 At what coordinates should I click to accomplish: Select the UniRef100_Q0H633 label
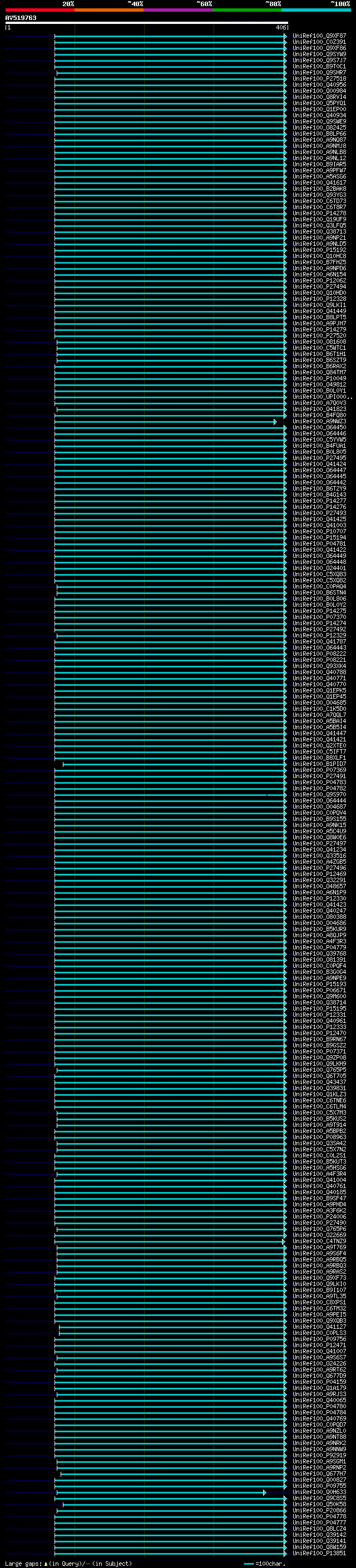click(319, 1492)
